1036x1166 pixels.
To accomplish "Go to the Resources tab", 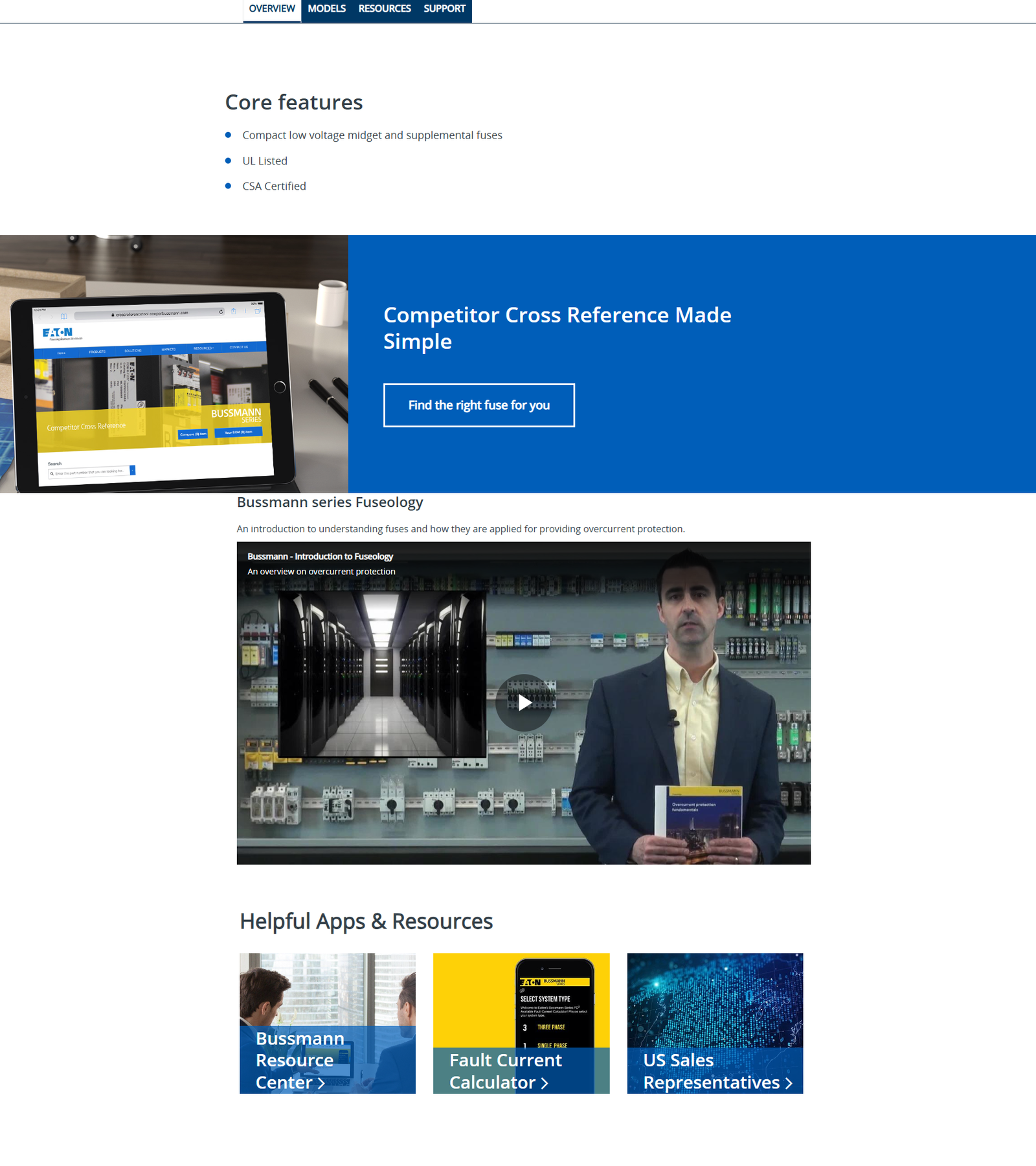I will pyautogui.click(x=385, y=9).
